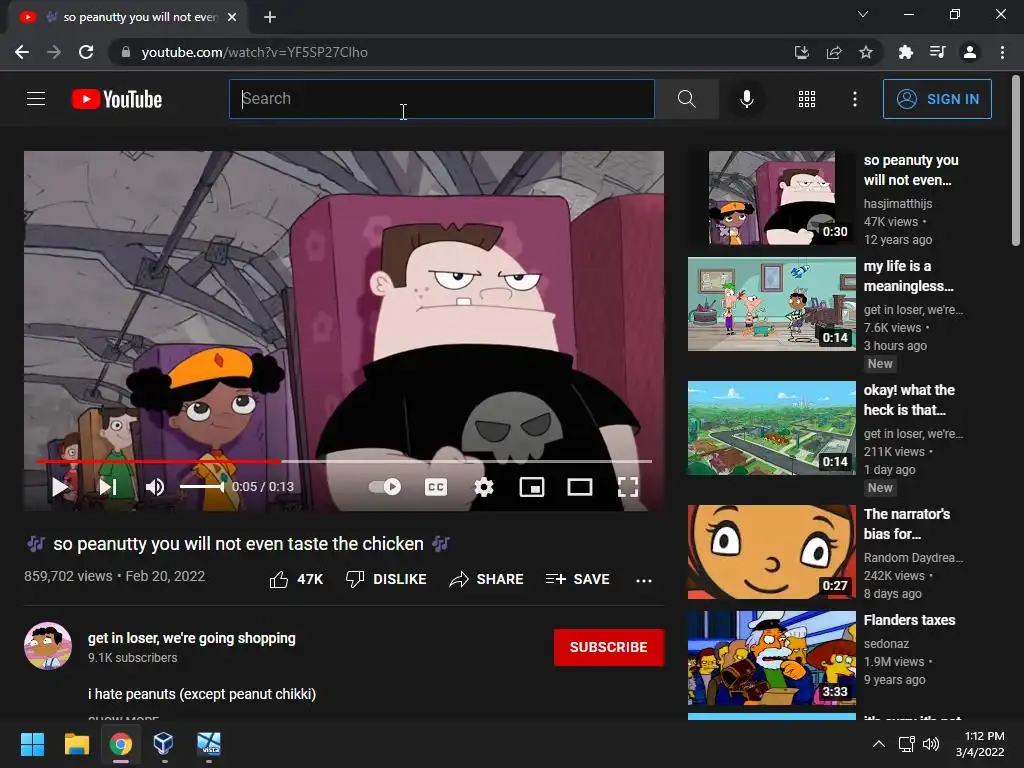Open the Chrome three-dot menu
The width and height of the screenshot is (1024, 768).
(x=1002, y=52)
